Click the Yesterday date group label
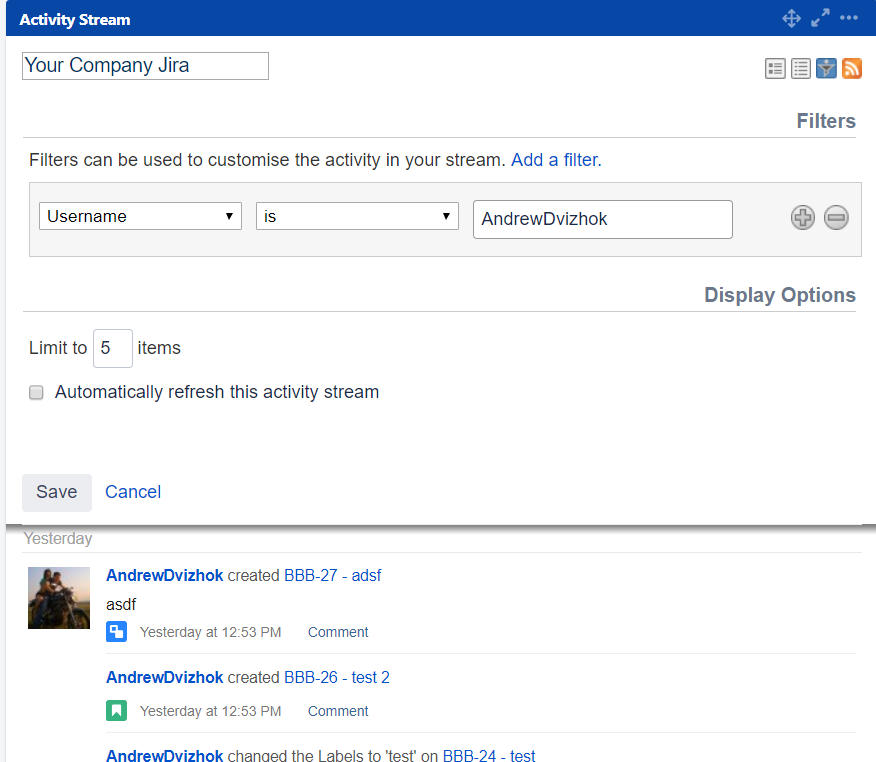Screen dimensions: 876x762 coord(58,539)
